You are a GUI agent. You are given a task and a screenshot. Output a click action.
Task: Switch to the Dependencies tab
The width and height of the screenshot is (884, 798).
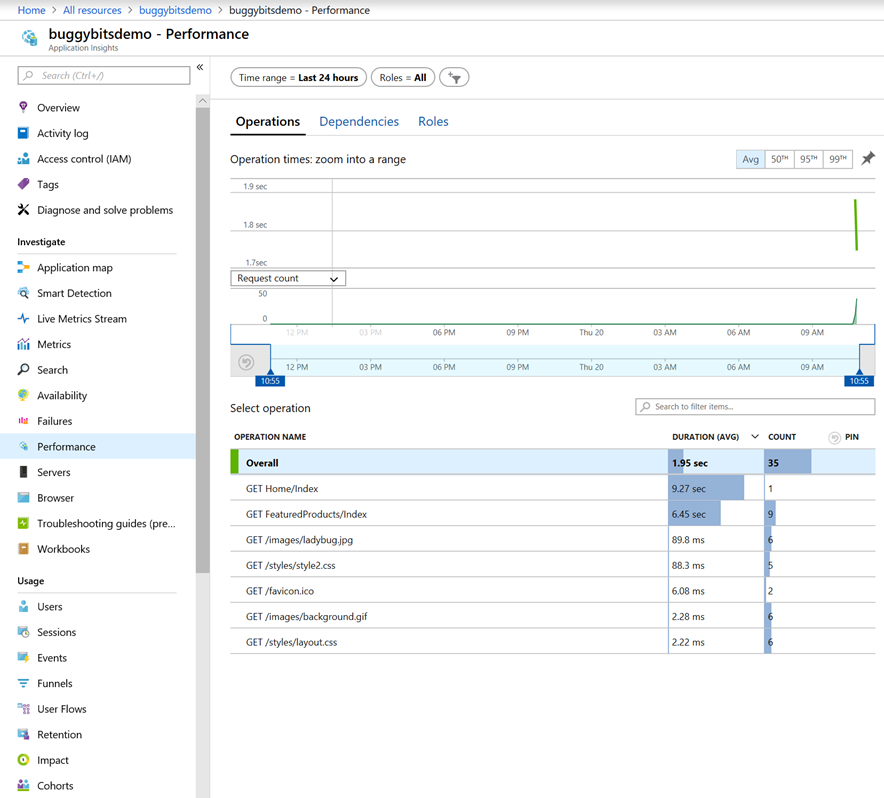[x=359, y=122]
